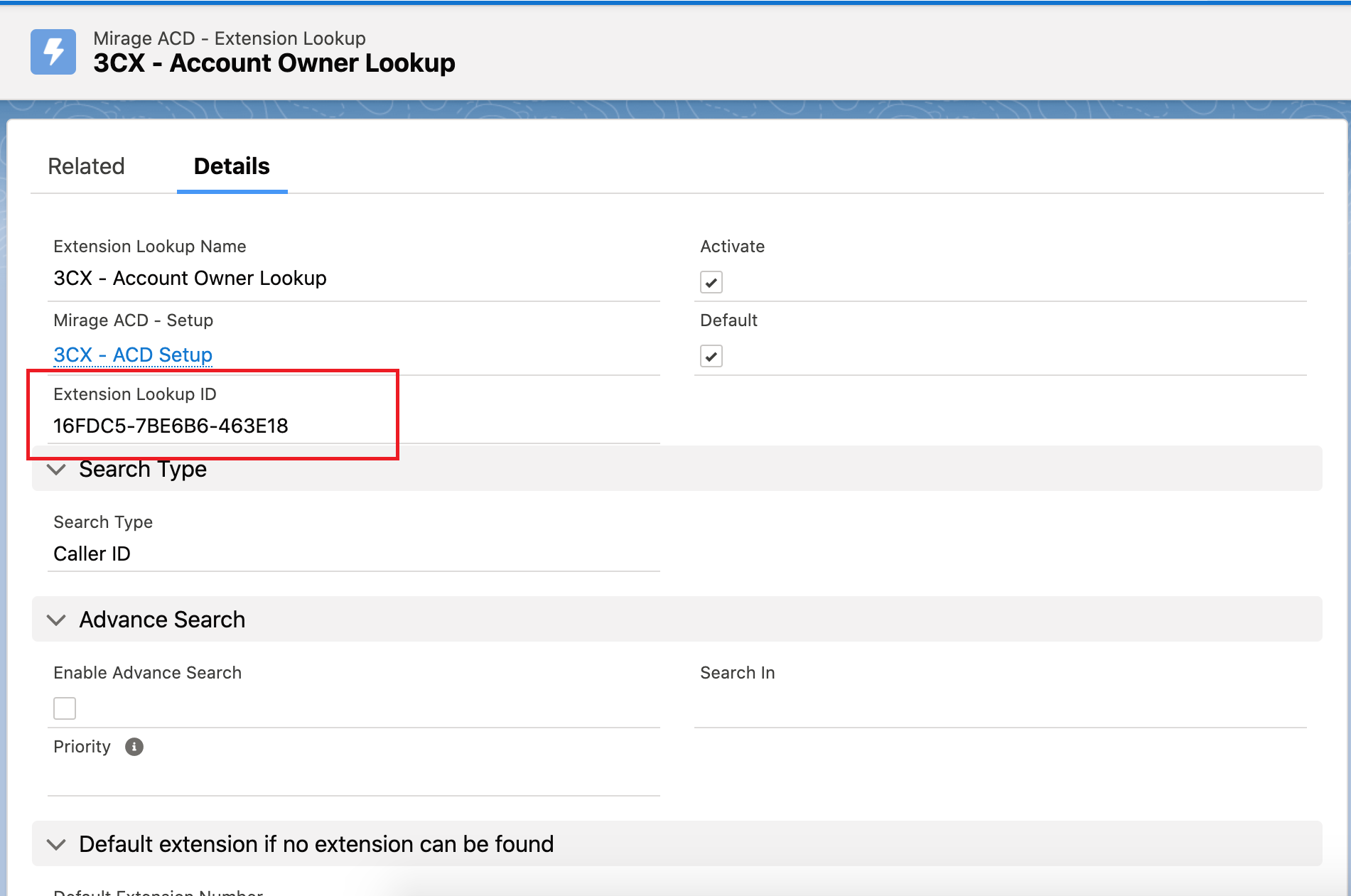The image size is (1351, 896).
Task: Open the 3CX - ACD Setup link
Action: tap(133, 355)
